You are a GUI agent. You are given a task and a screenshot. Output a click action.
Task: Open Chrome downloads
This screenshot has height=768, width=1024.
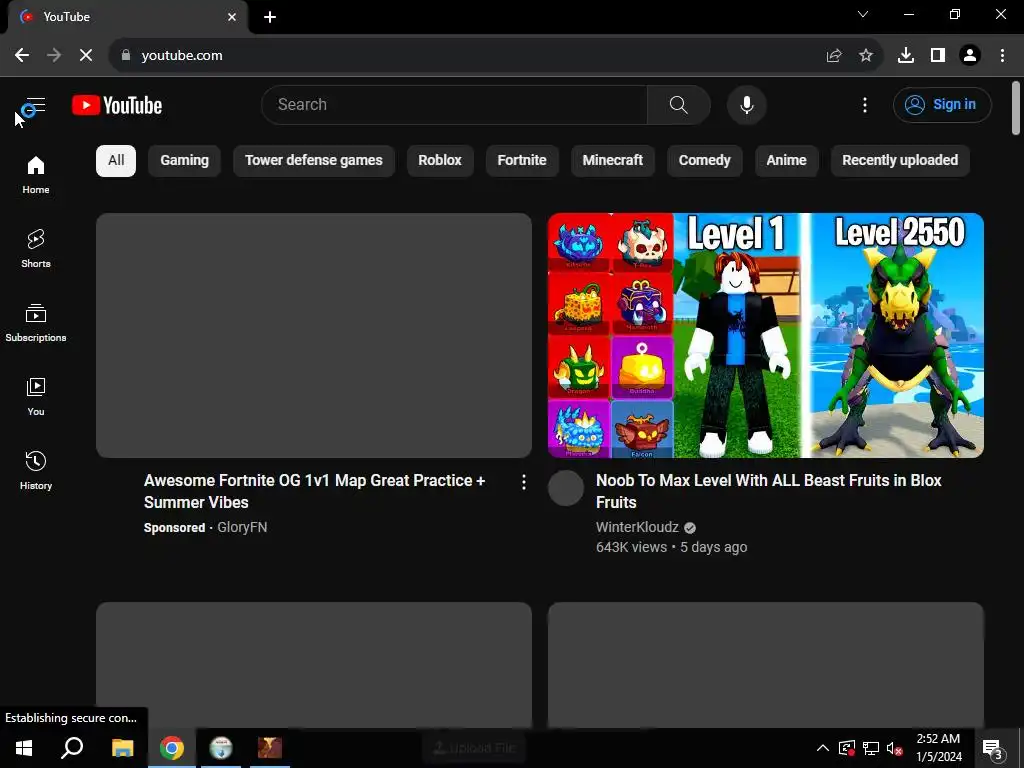pyautogui.click(x=906, y=56)
